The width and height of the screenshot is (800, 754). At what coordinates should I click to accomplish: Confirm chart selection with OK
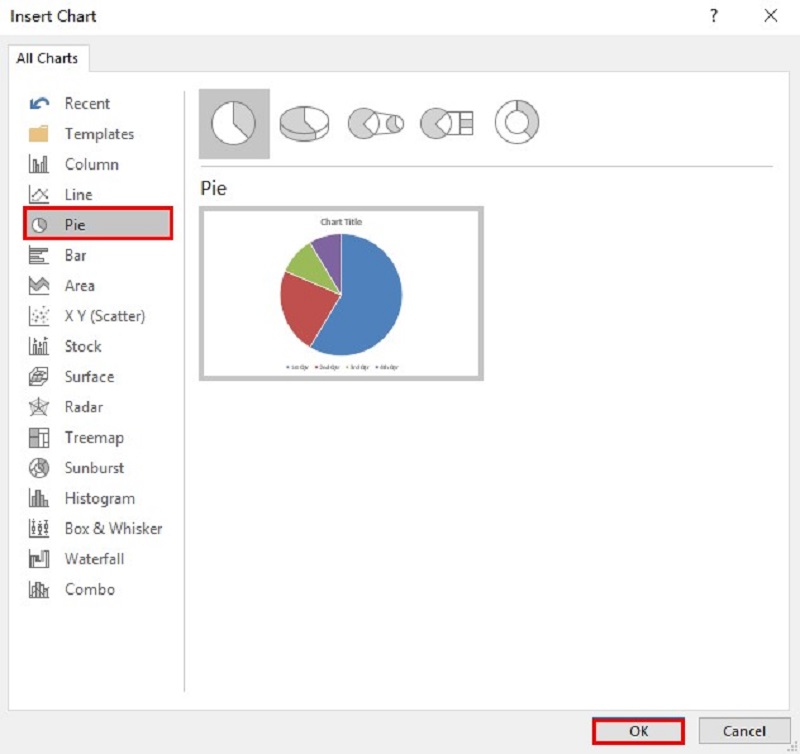pos(637,731)
